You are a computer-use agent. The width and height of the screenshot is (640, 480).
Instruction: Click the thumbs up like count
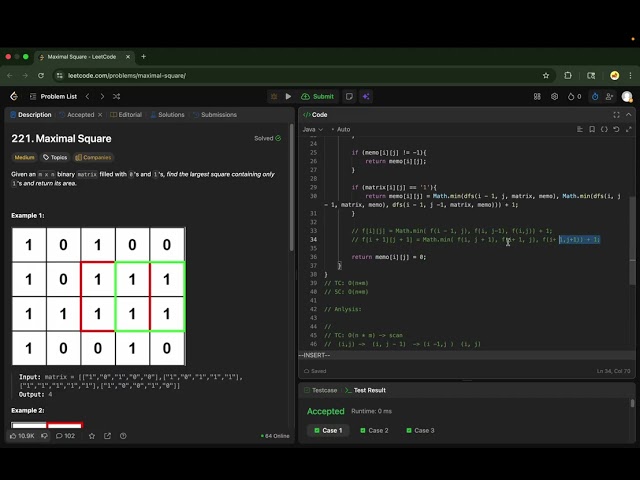coord(22,436)
